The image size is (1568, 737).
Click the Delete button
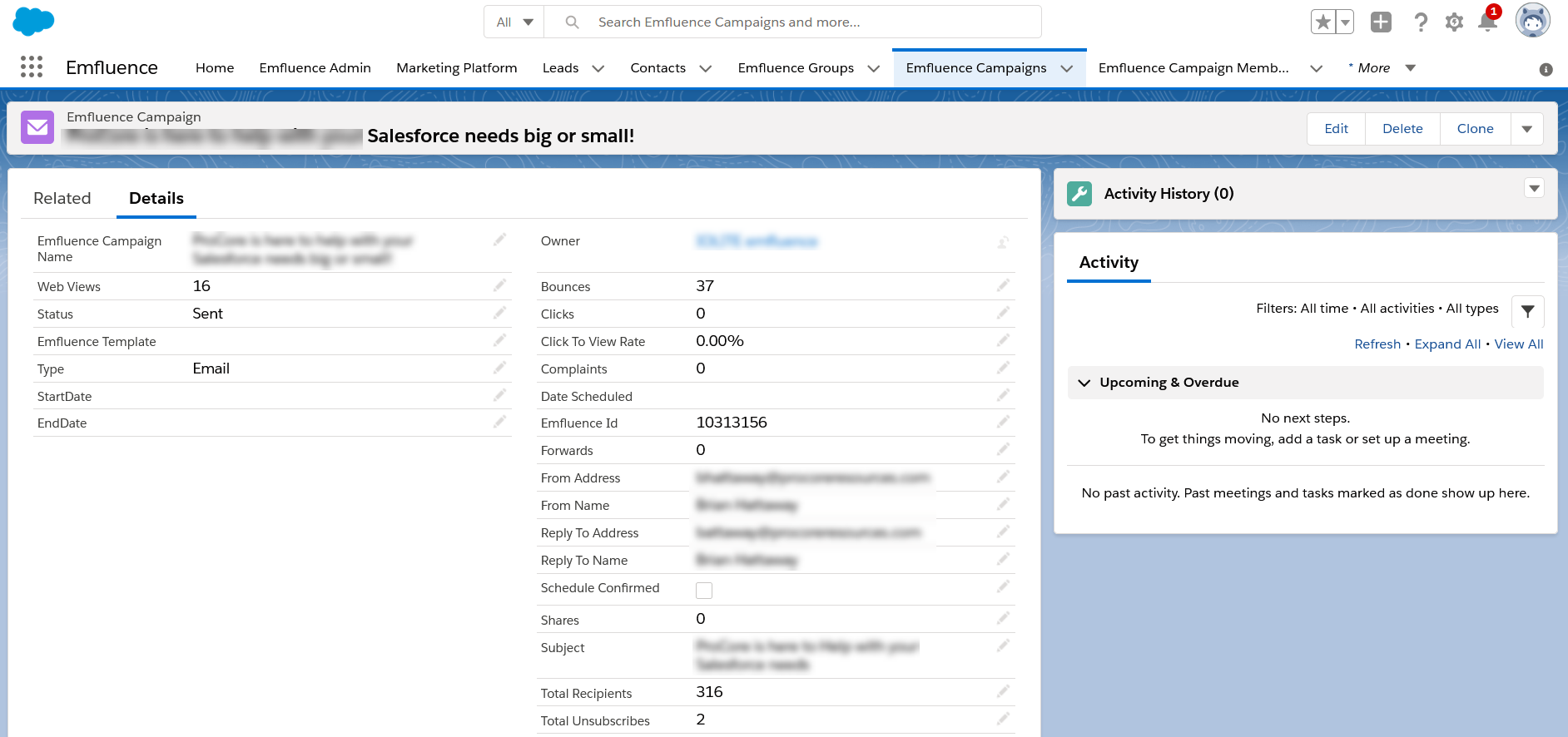pos(1402,129)
